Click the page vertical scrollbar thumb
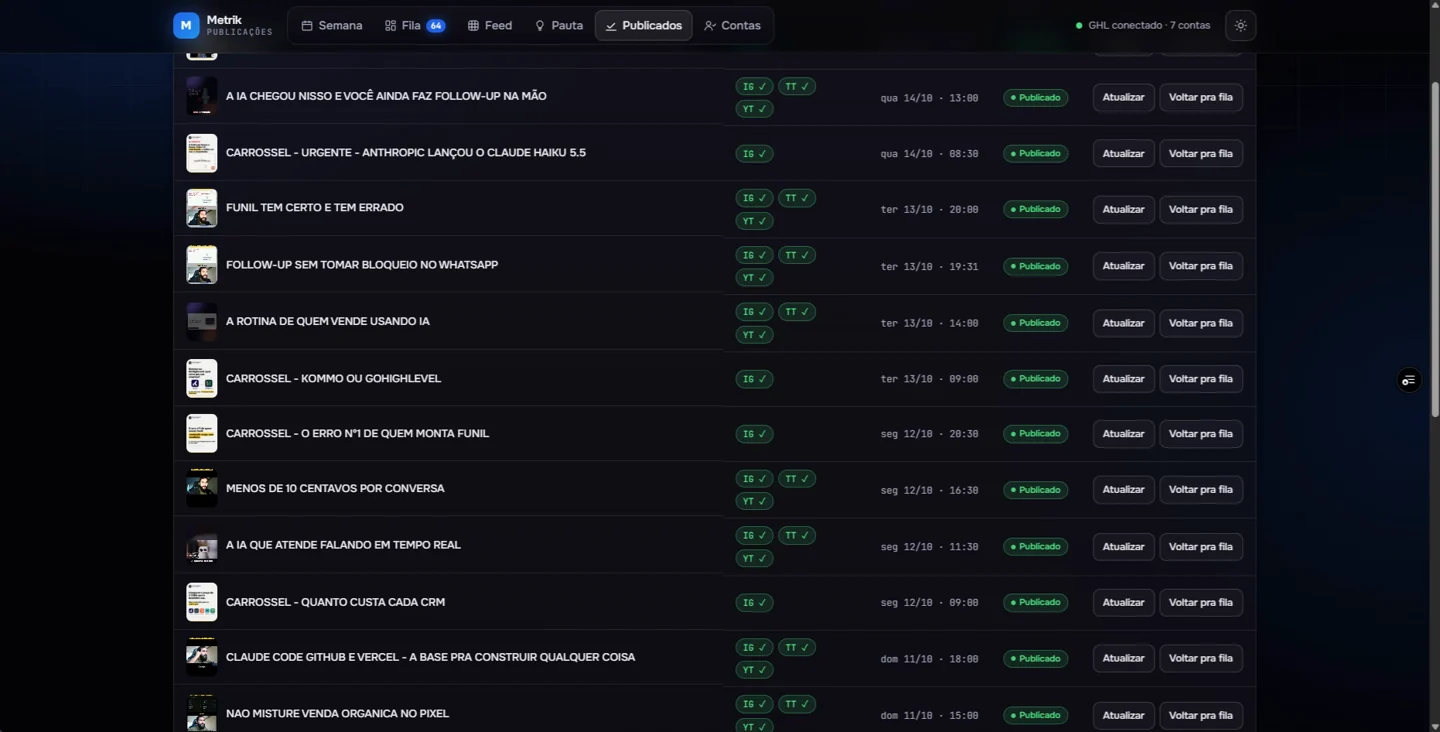Image resolution: width=1440 pixels, height=732 pixels. (x=1434, y=250)
